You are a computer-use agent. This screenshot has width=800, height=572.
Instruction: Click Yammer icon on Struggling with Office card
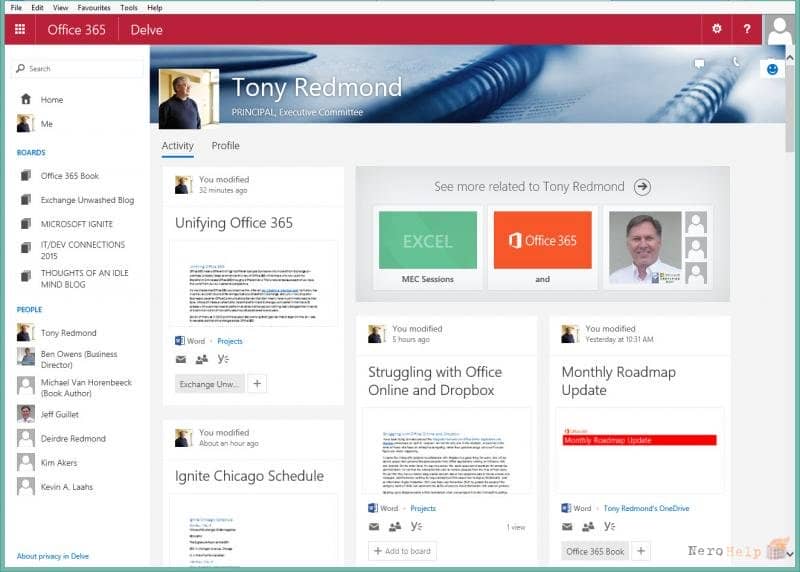[416, 526]
